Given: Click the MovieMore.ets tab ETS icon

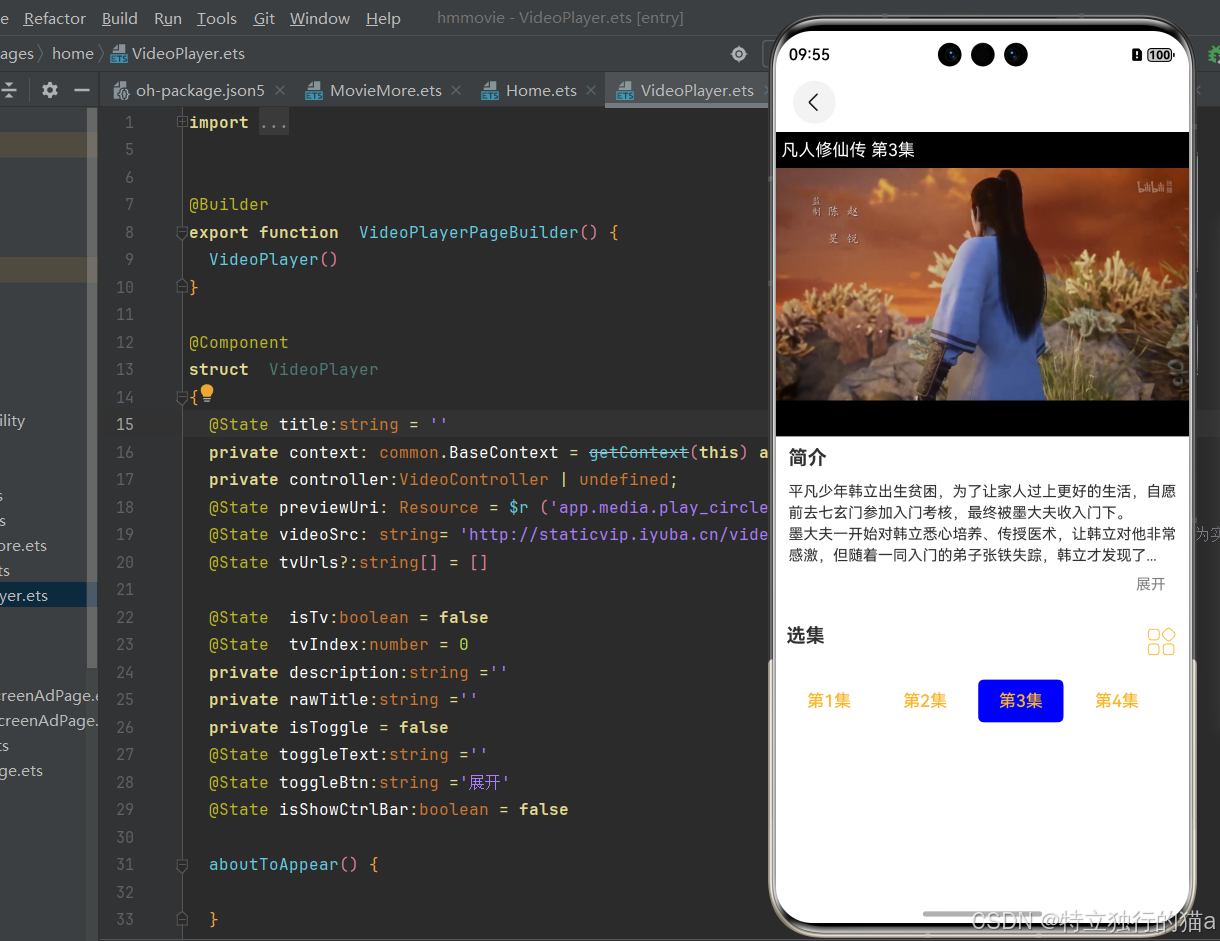Looking at the screenshot, I should click(314, 91).
